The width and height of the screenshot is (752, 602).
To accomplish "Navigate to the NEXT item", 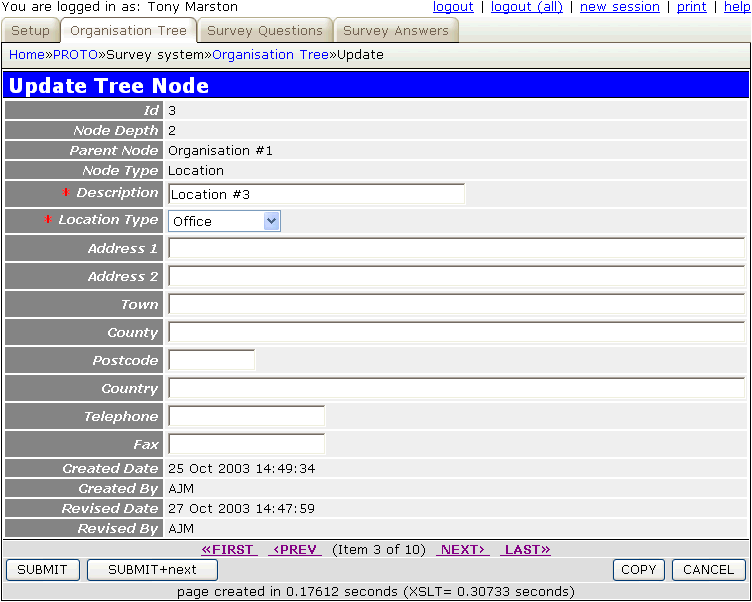I will (462, 549).
